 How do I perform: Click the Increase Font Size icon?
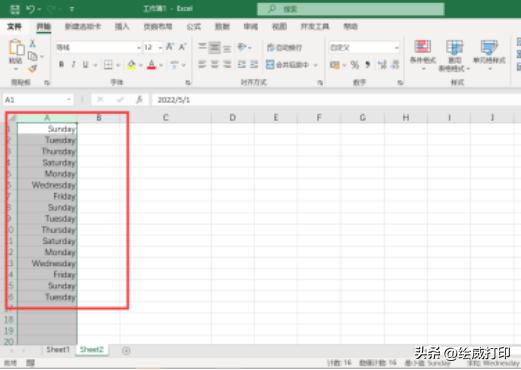[x=170, y=47]
